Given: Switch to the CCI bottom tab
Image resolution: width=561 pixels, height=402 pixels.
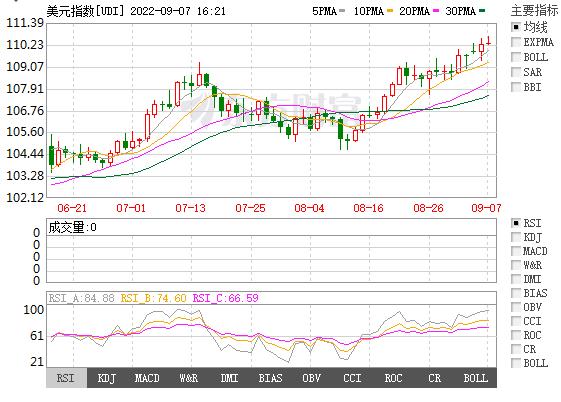Looking at the screenshot, I should (x=352, y=378).
